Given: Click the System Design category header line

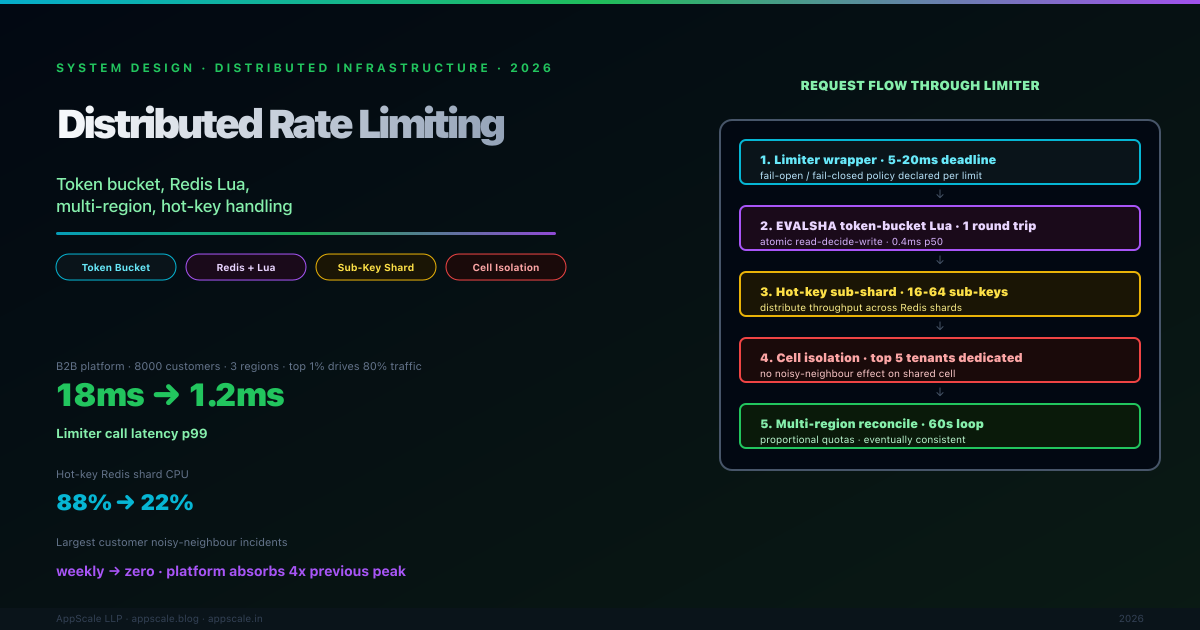Looking at the screenshot, I should click(304, 68).
